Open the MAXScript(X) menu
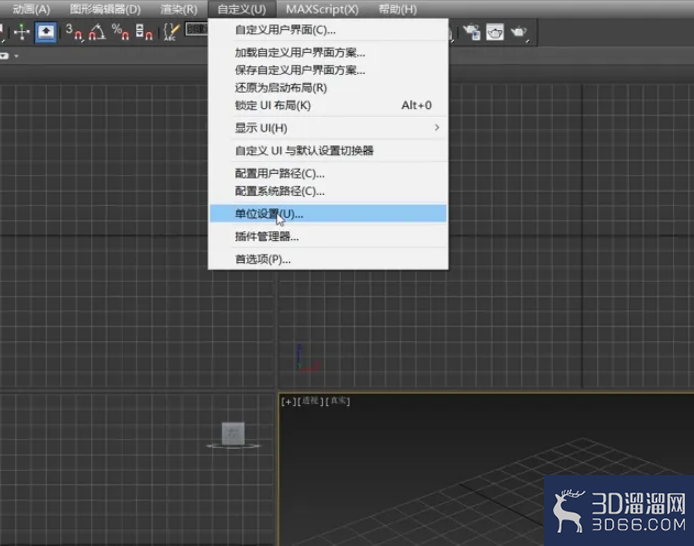 tap(322, 9)
